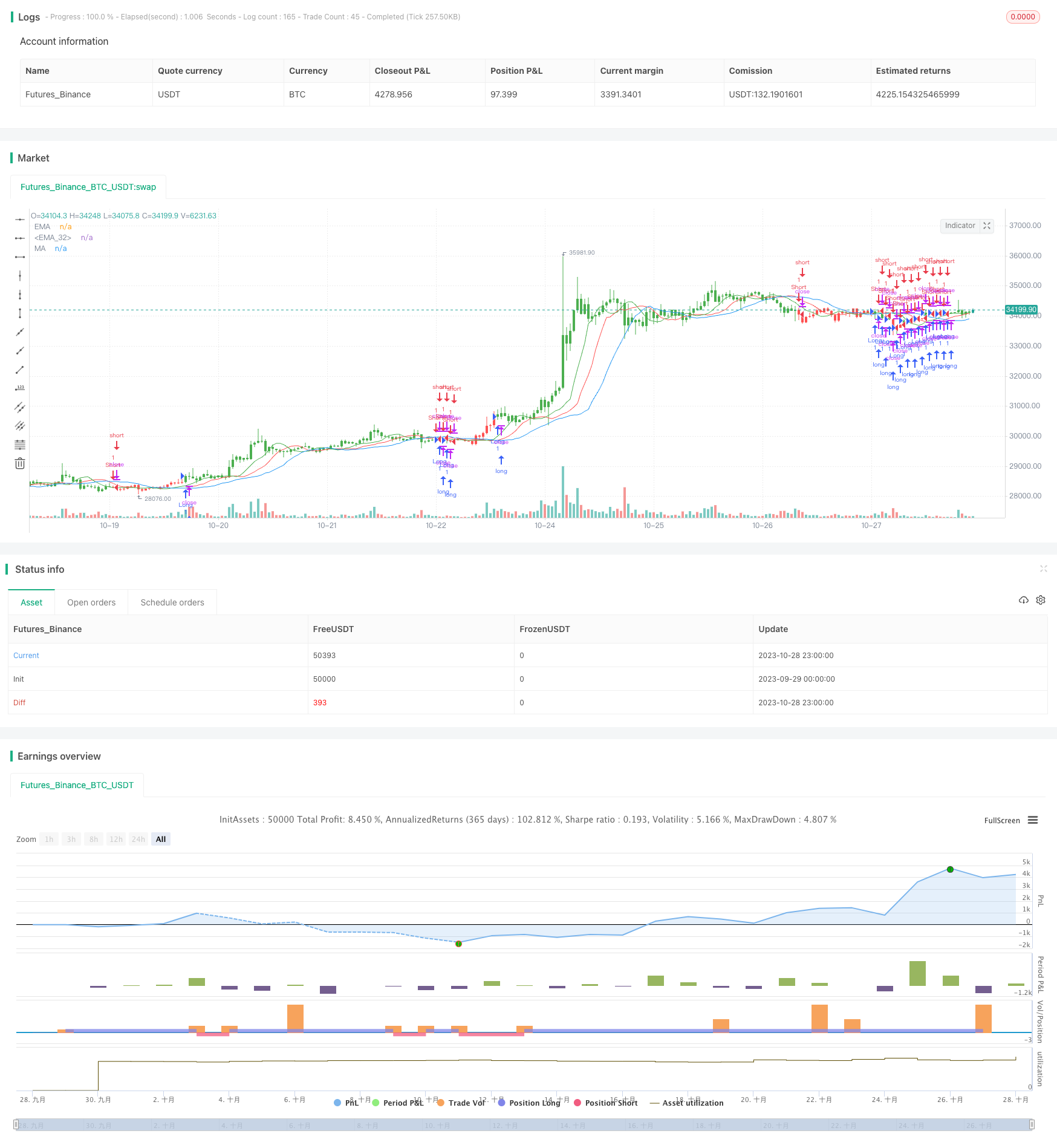Image resolution: width=1057 pixels, height=1148 pixels.
Task: Click the left handle of the navigator range
Action: coord(16,1124)
